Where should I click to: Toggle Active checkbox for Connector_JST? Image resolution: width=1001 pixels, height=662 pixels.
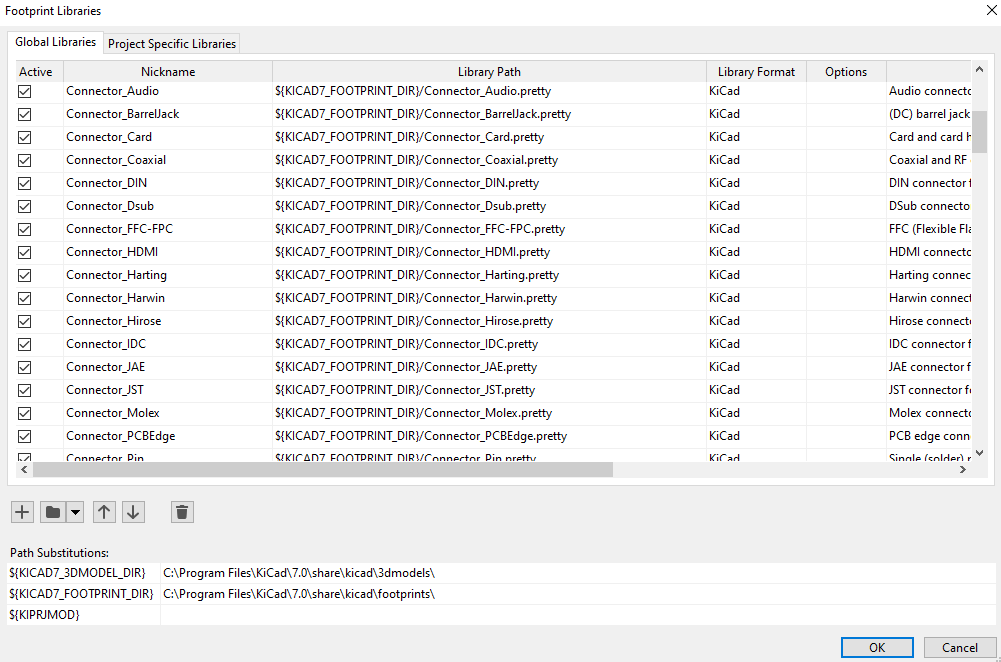coord(24,390)
